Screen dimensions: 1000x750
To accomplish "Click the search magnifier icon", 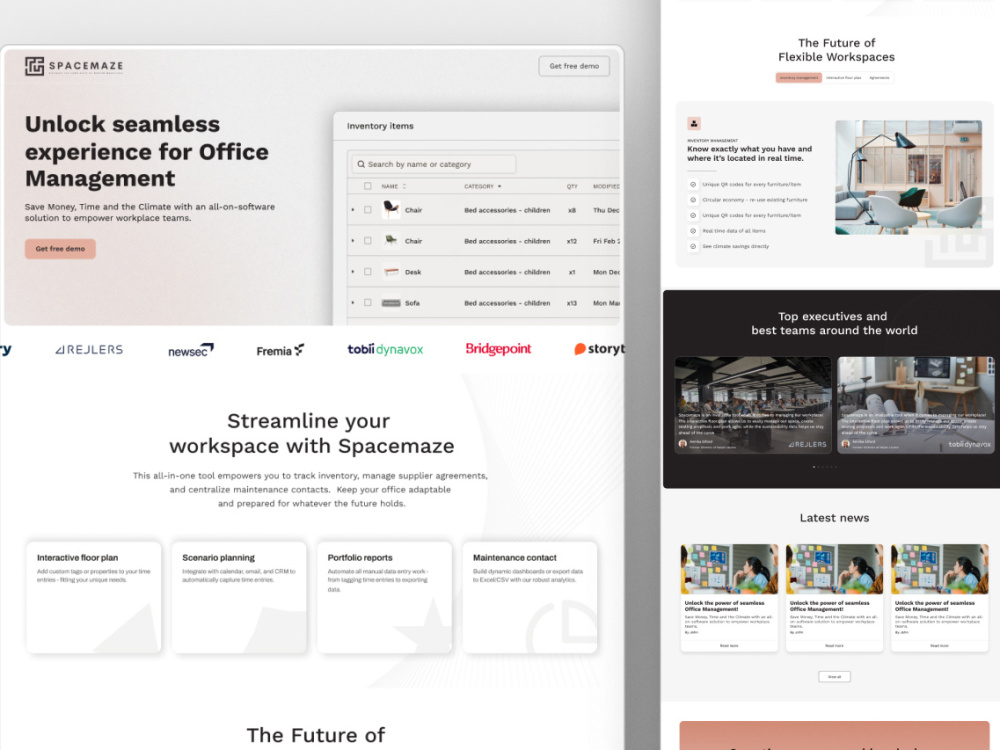I will (361, 165).
